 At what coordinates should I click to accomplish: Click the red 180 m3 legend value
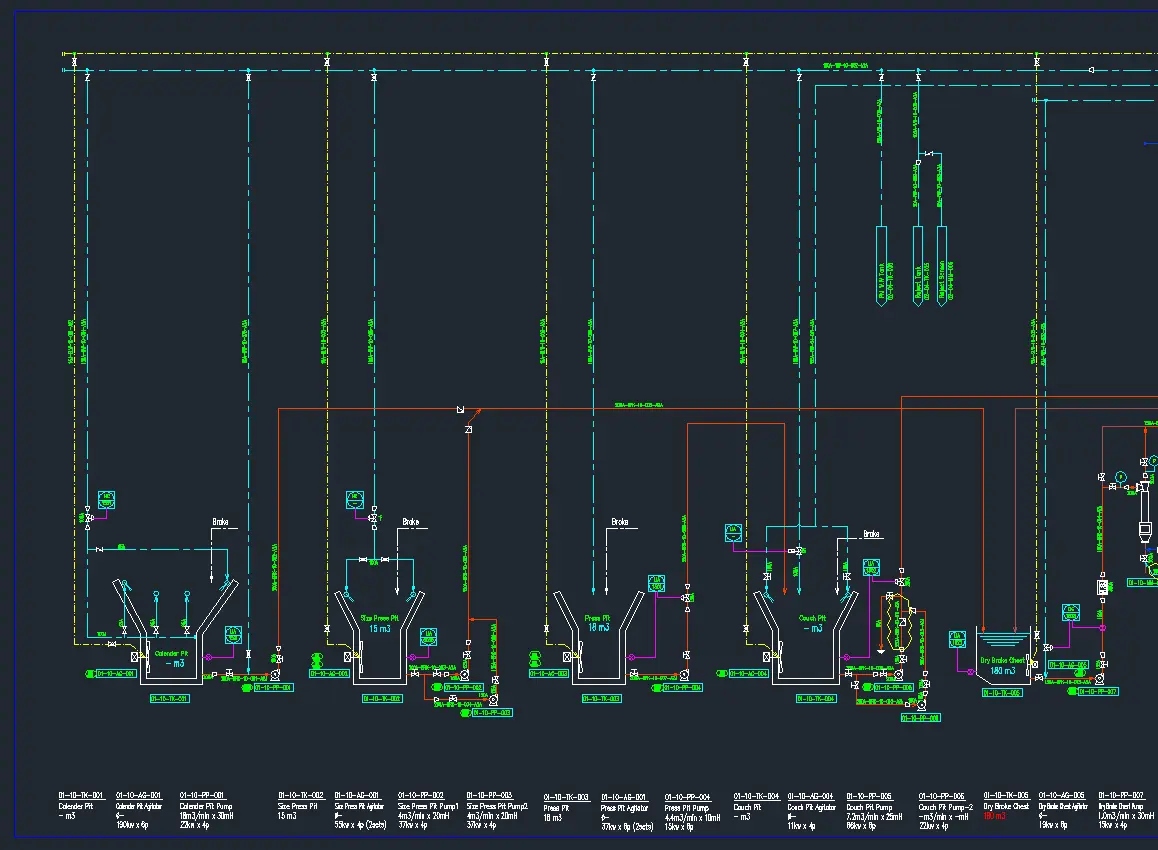pyautogui.click(x=997, y=816)
